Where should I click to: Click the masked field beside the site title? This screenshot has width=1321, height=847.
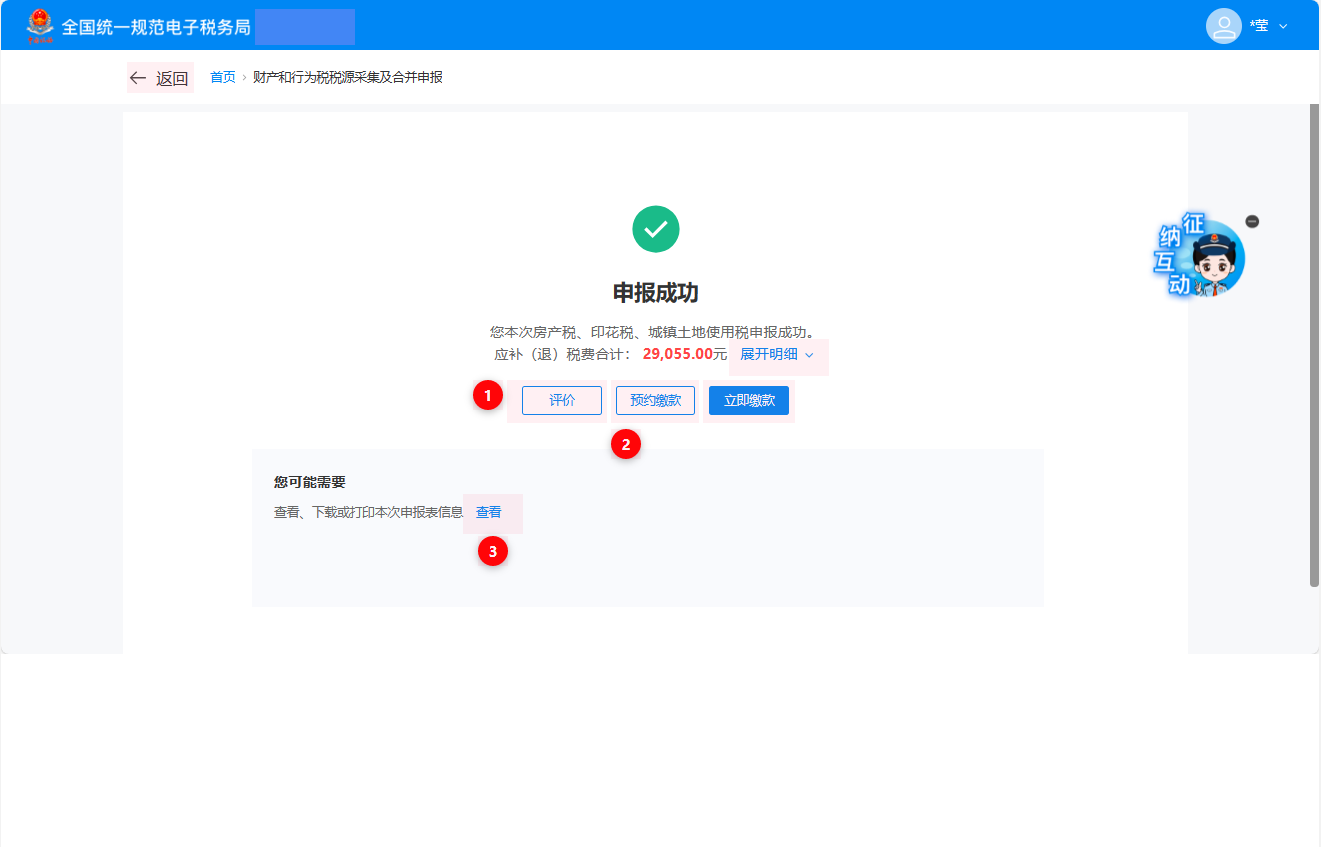(x=304, y=26)
